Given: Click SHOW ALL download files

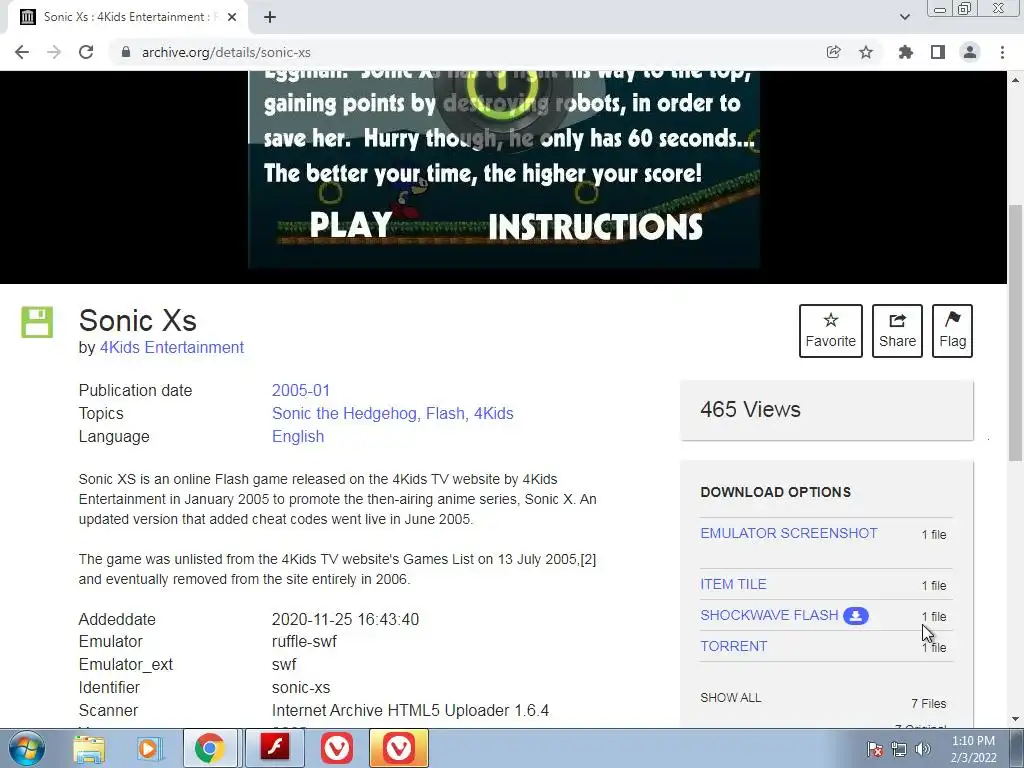Looking at the screenshot, I should (x=731, y=697).
